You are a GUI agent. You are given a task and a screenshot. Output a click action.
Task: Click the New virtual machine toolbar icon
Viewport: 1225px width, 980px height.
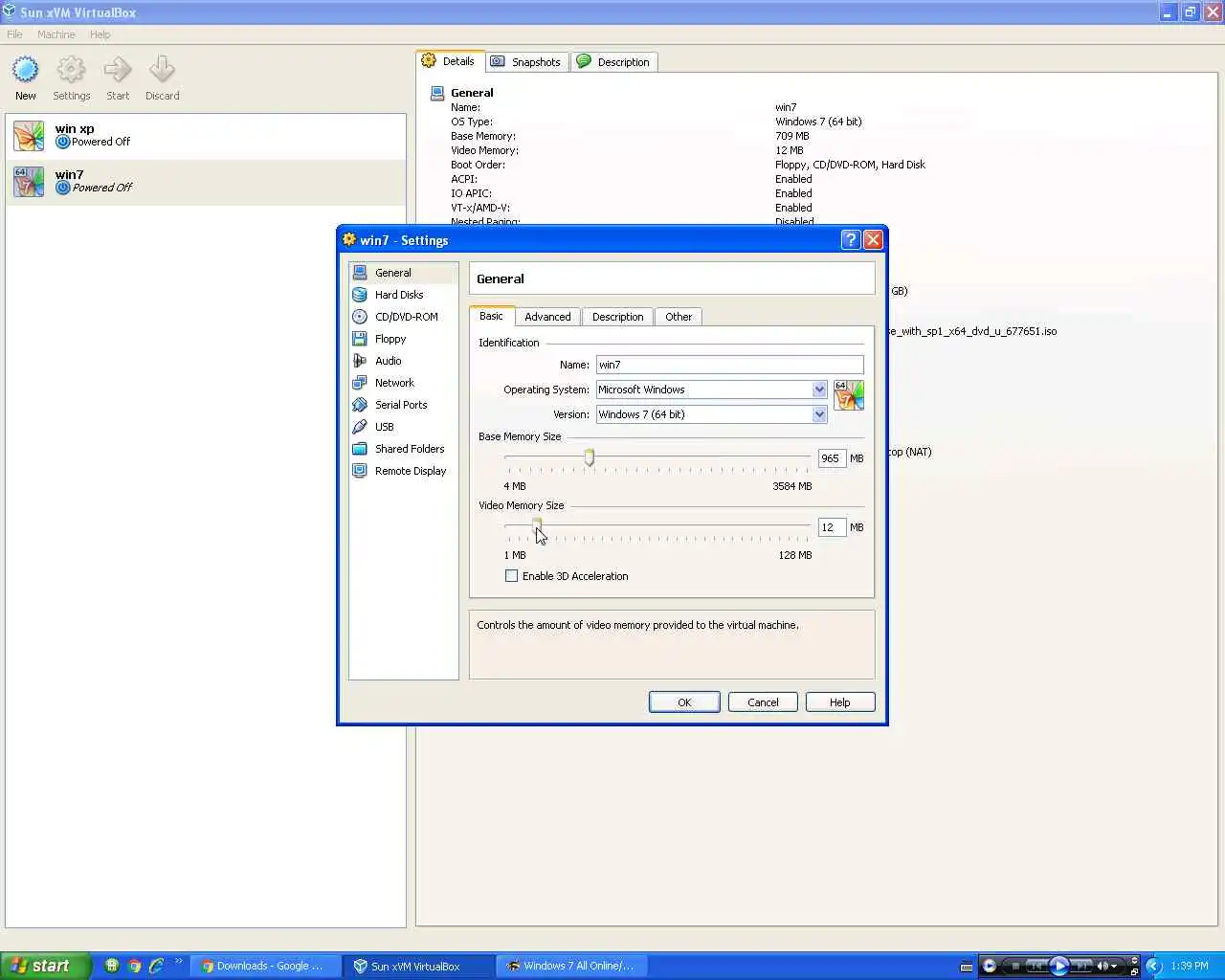pos(25,78)
